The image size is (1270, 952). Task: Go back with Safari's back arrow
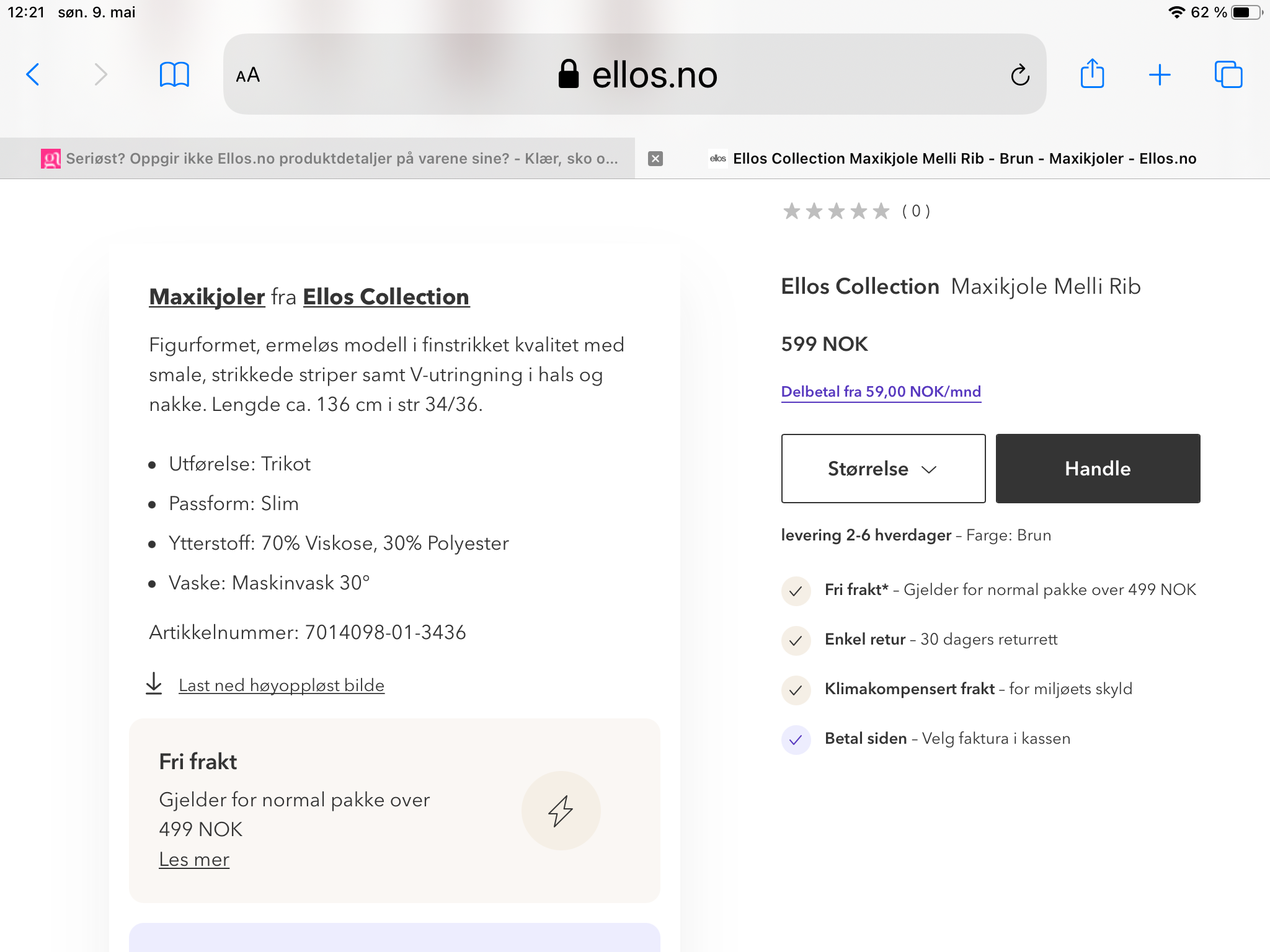click(x=33, y=75)
